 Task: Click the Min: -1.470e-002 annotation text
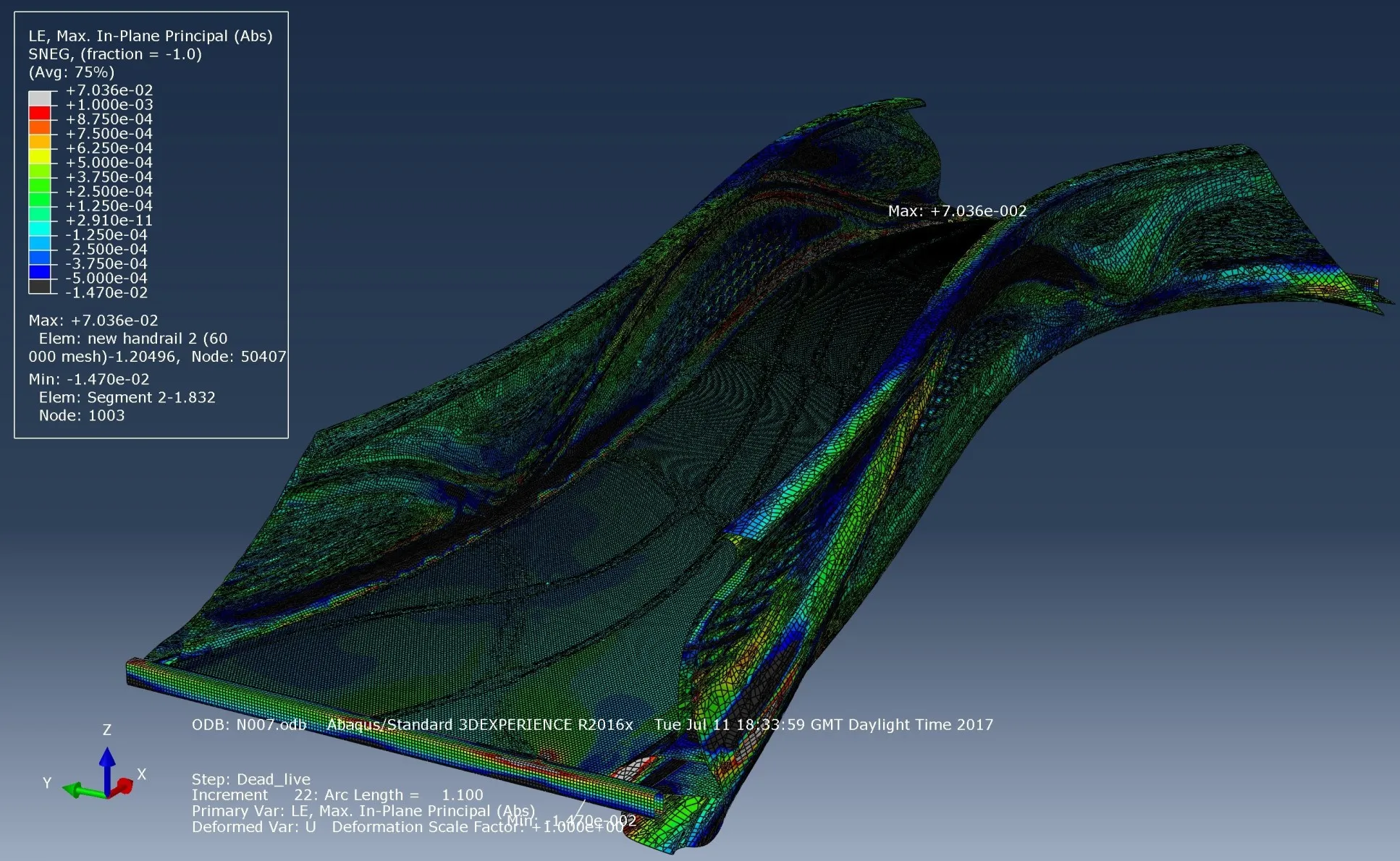tap(571, 820)
